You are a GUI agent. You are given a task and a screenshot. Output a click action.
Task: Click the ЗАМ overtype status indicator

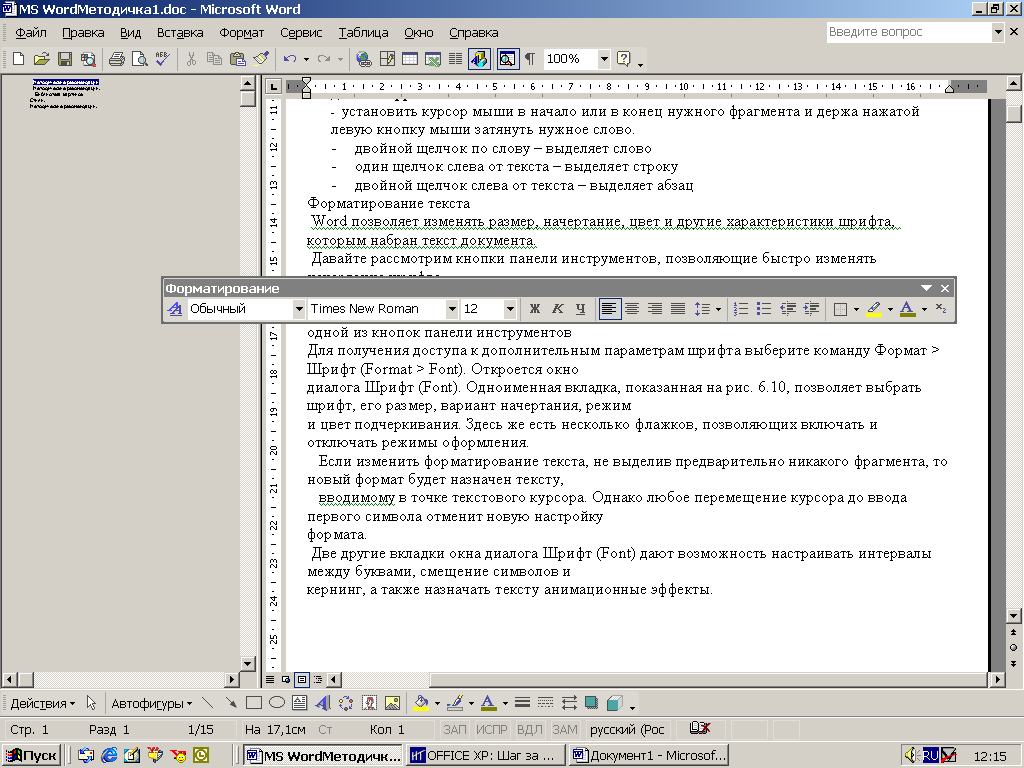coord(565,729)
